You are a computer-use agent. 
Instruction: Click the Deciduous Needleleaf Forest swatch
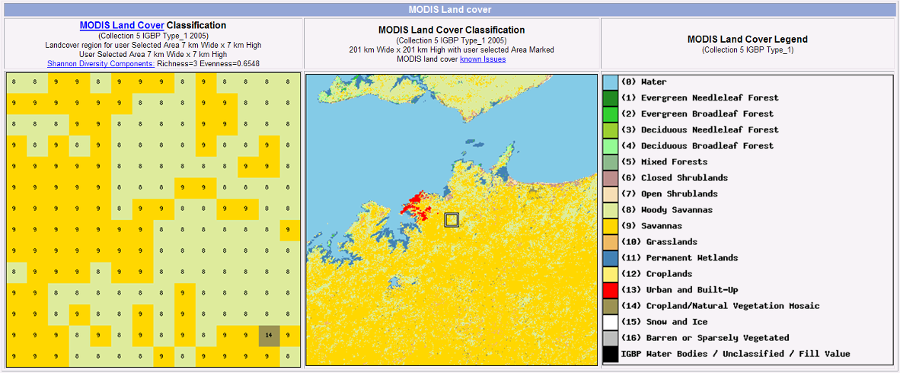point(611,130)
